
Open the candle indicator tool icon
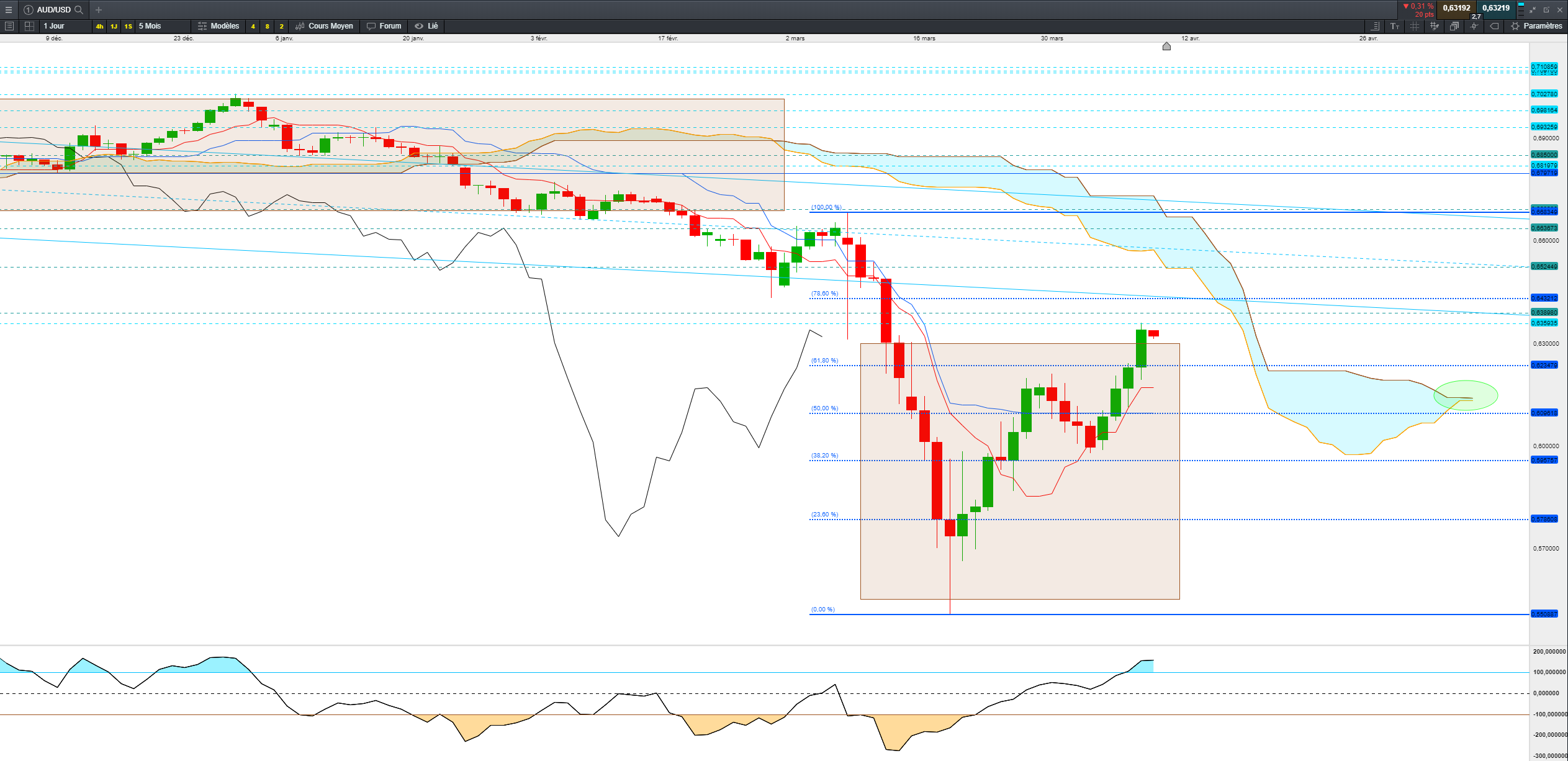click(1474, 26)
